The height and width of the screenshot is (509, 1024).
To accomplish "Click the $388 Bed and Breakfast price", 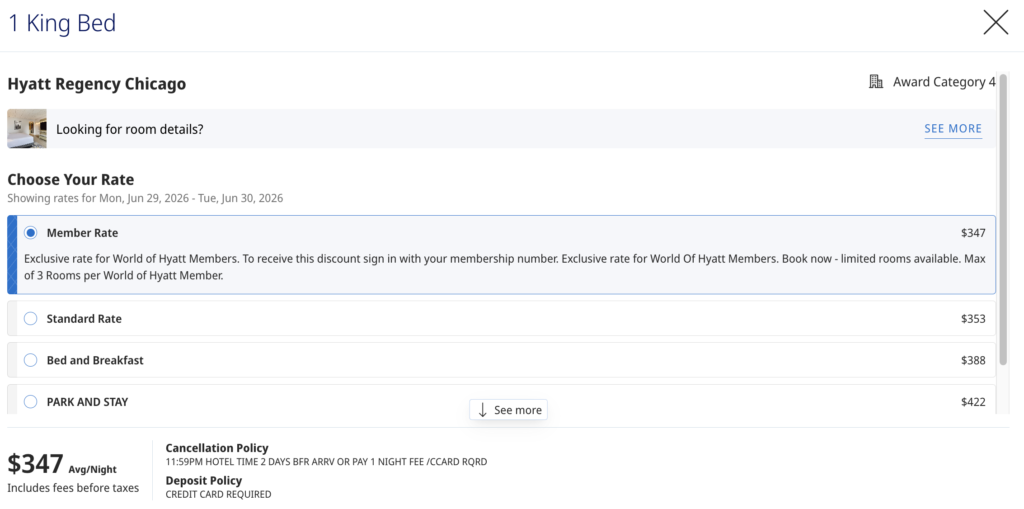I will pyautogui.click(x=973, y=360).
